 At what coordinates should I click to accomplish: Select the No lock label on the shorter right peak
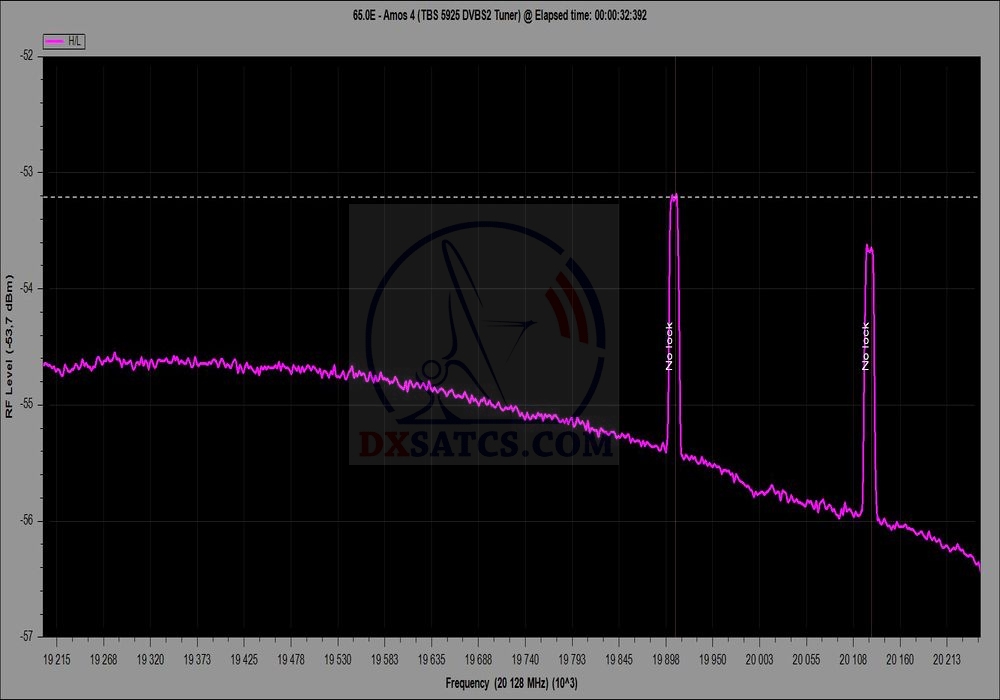(x=866, y=347)
